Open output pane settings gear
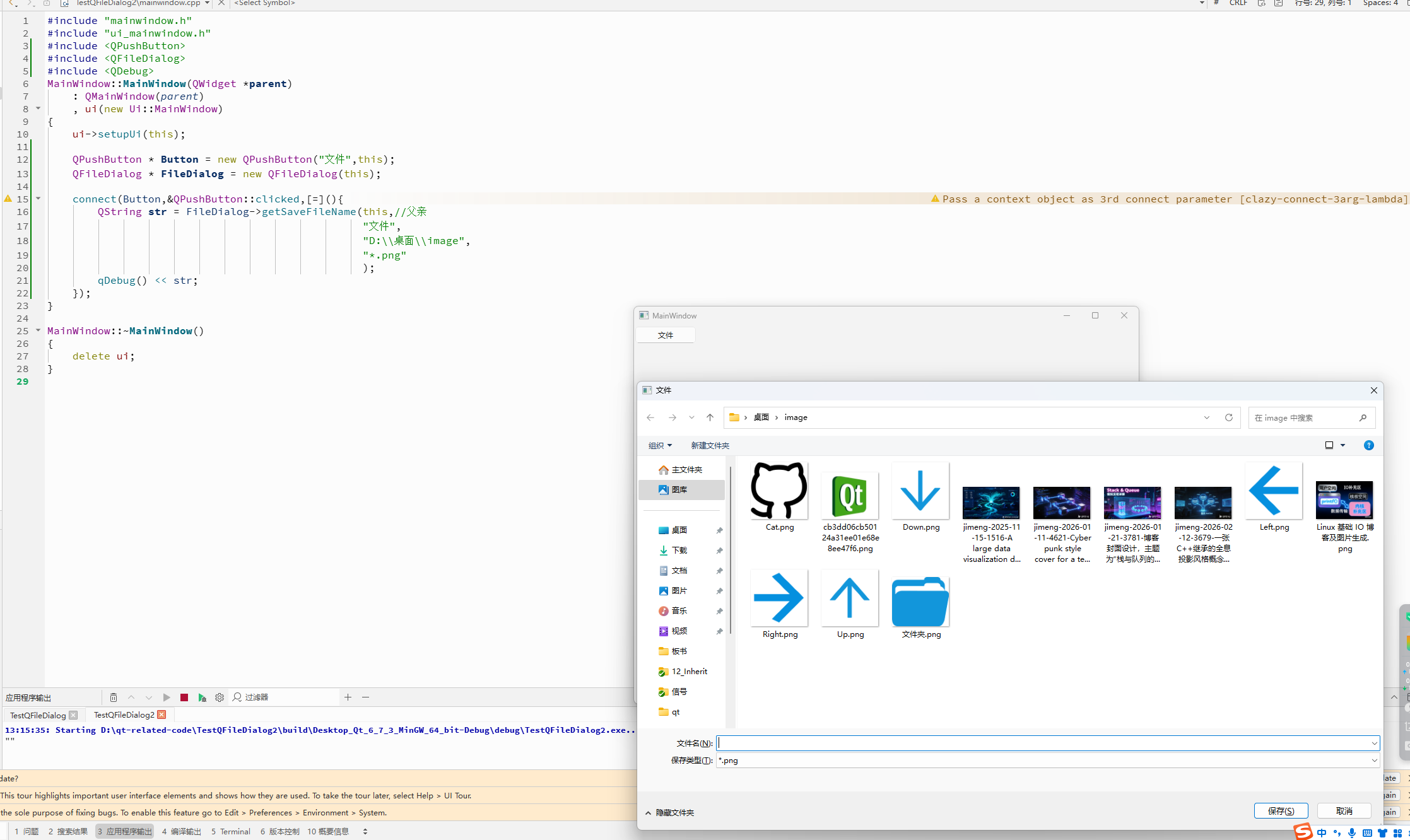The image size is (1410, 840). pyautogui.click(x=220, y=697)
